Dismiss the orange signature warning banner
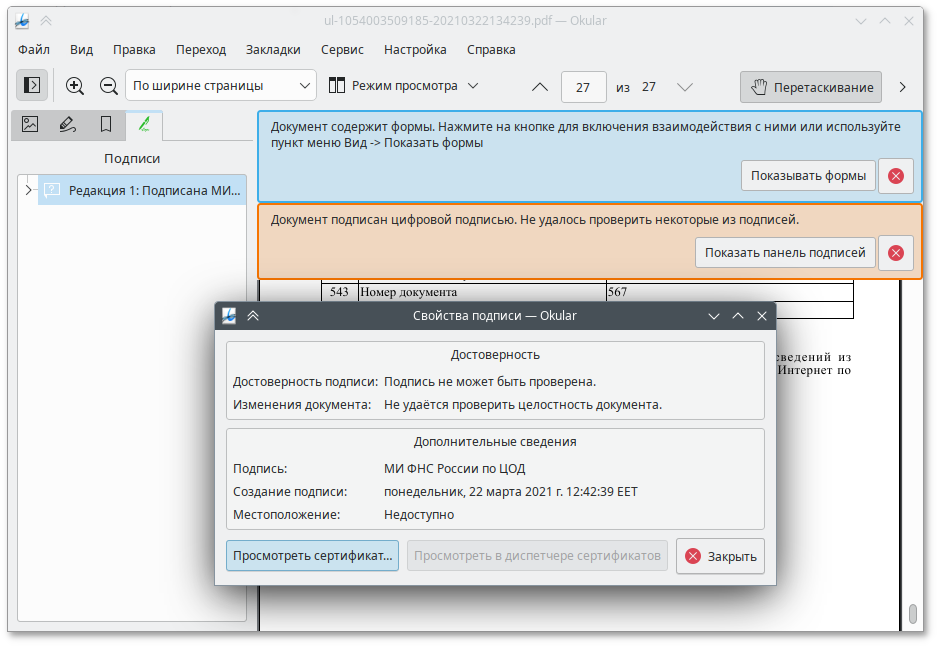937x646 pixels. click(x=895, y=253)
